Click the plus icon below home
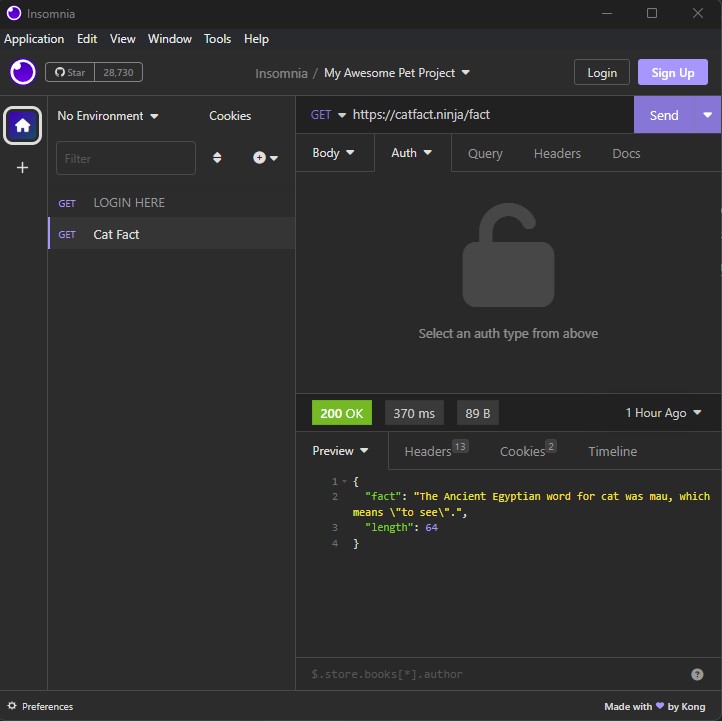Viewport: 722px width, 721px height. [x=22, y=168]
